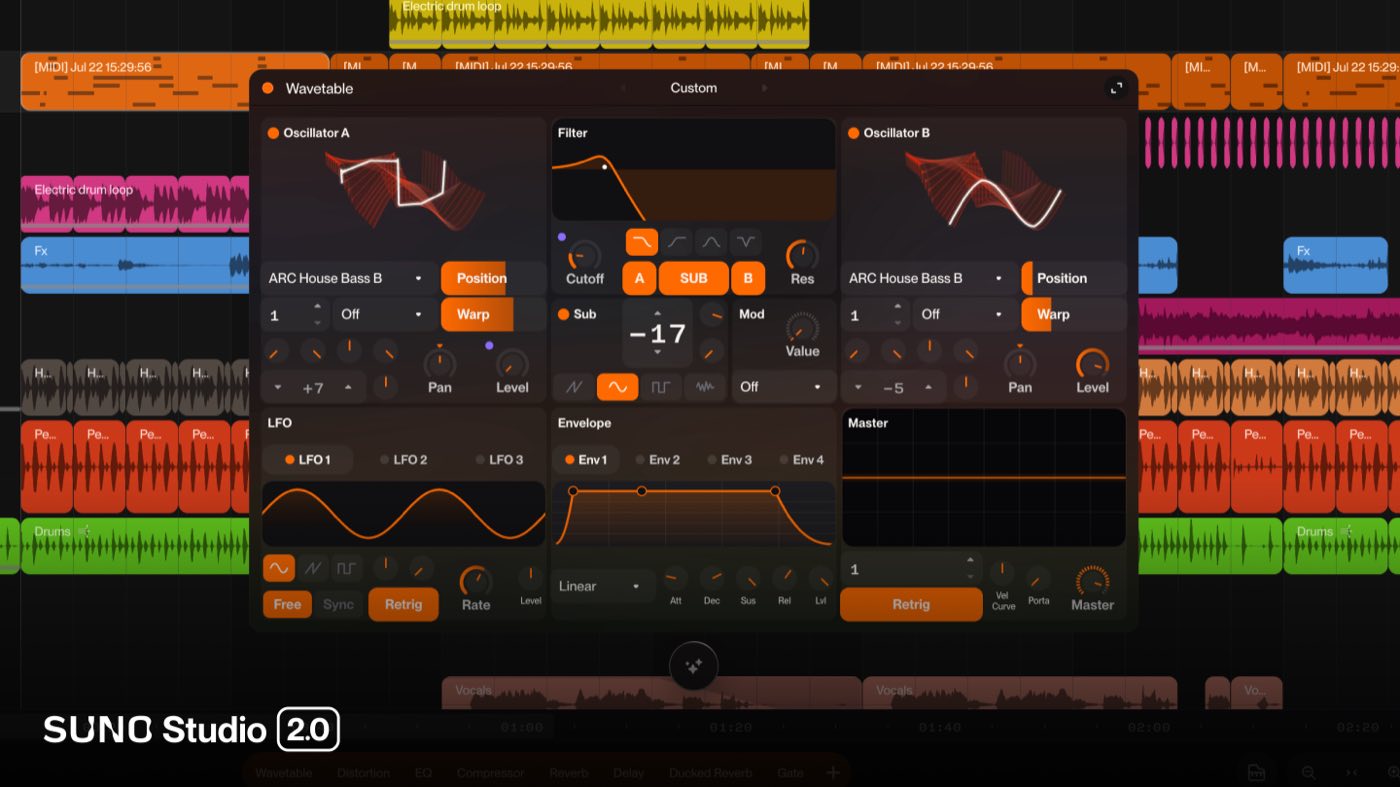Select the sine LFO shape icon

[x=278, y=569]
